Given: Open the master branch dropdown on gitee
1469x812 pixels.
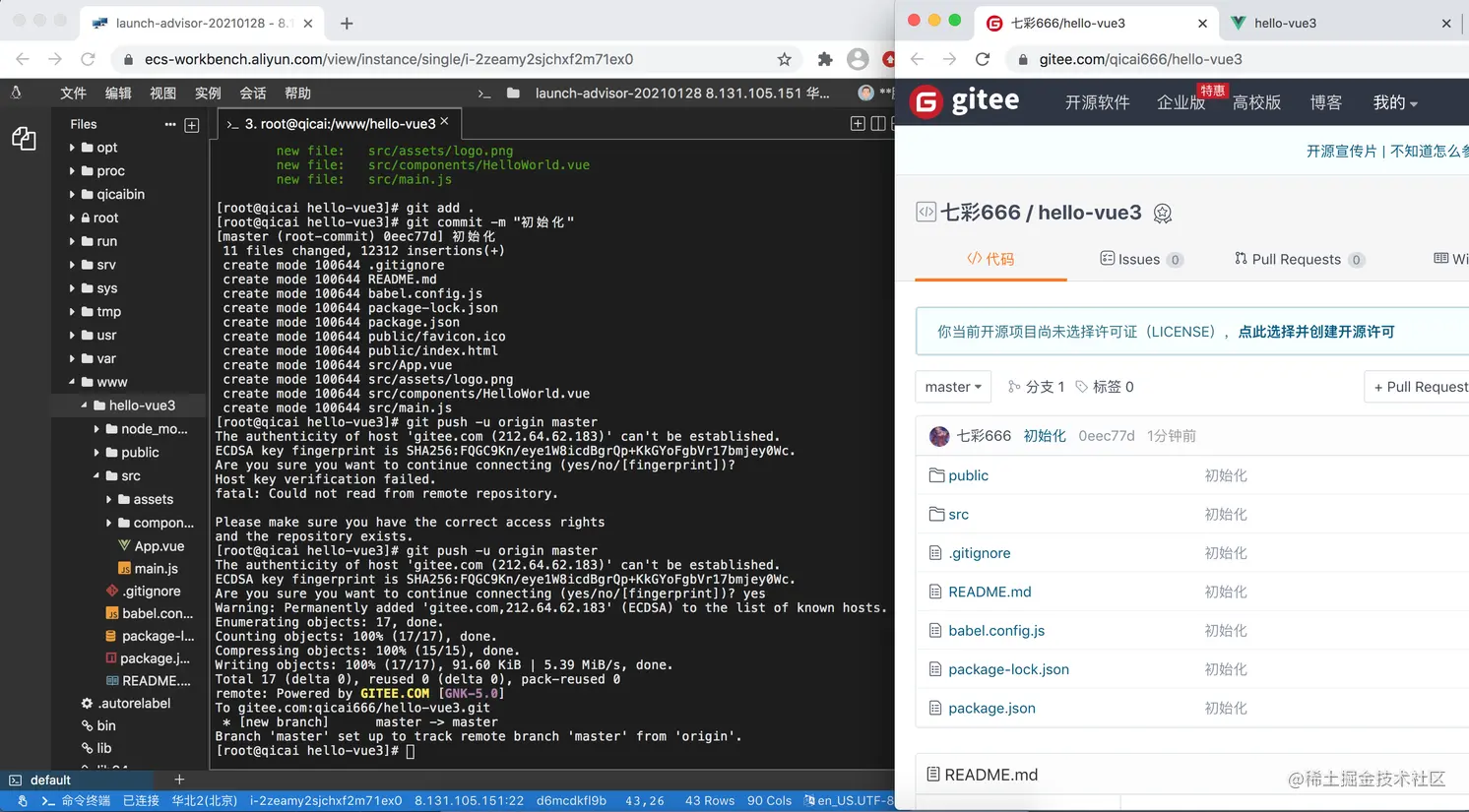Looking at the screenshot, I should pyautogui.click(x=953, y=387).
